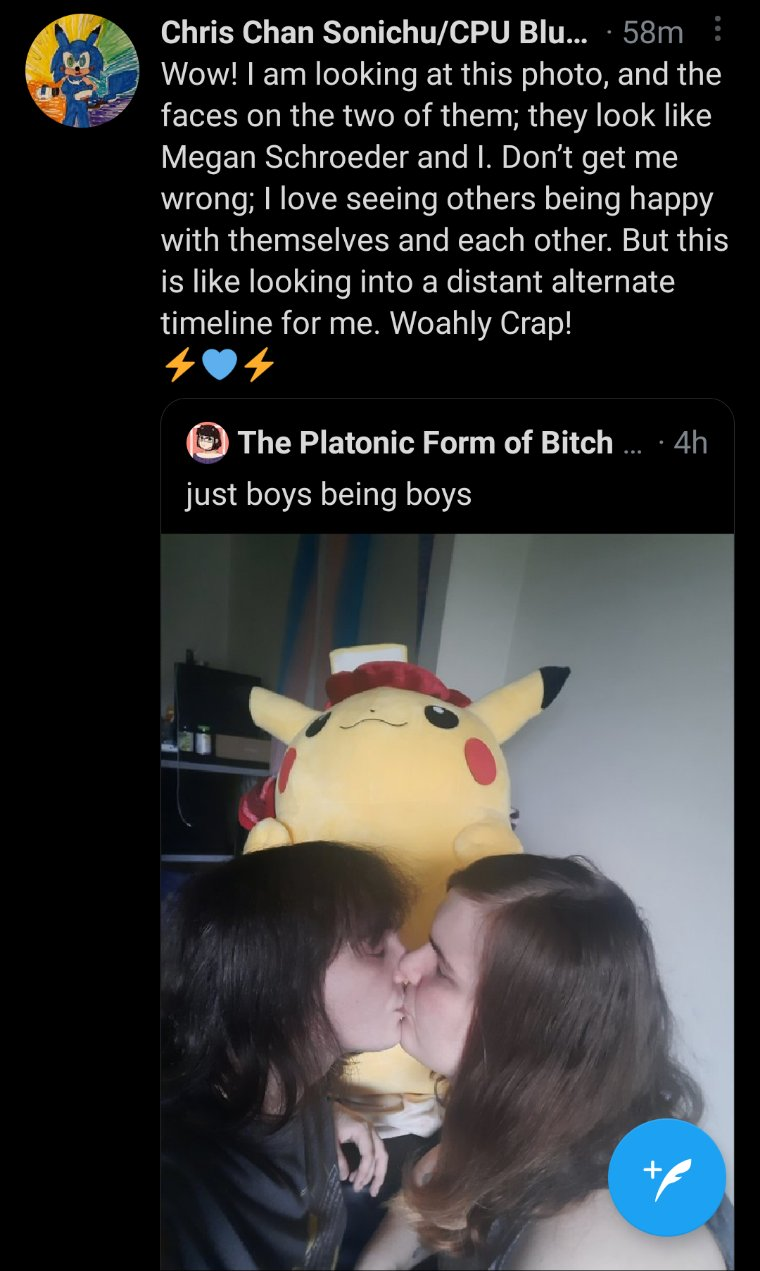View the quoted tweet photo full-size
760x1271 pixels.
[x=447, y=902]
